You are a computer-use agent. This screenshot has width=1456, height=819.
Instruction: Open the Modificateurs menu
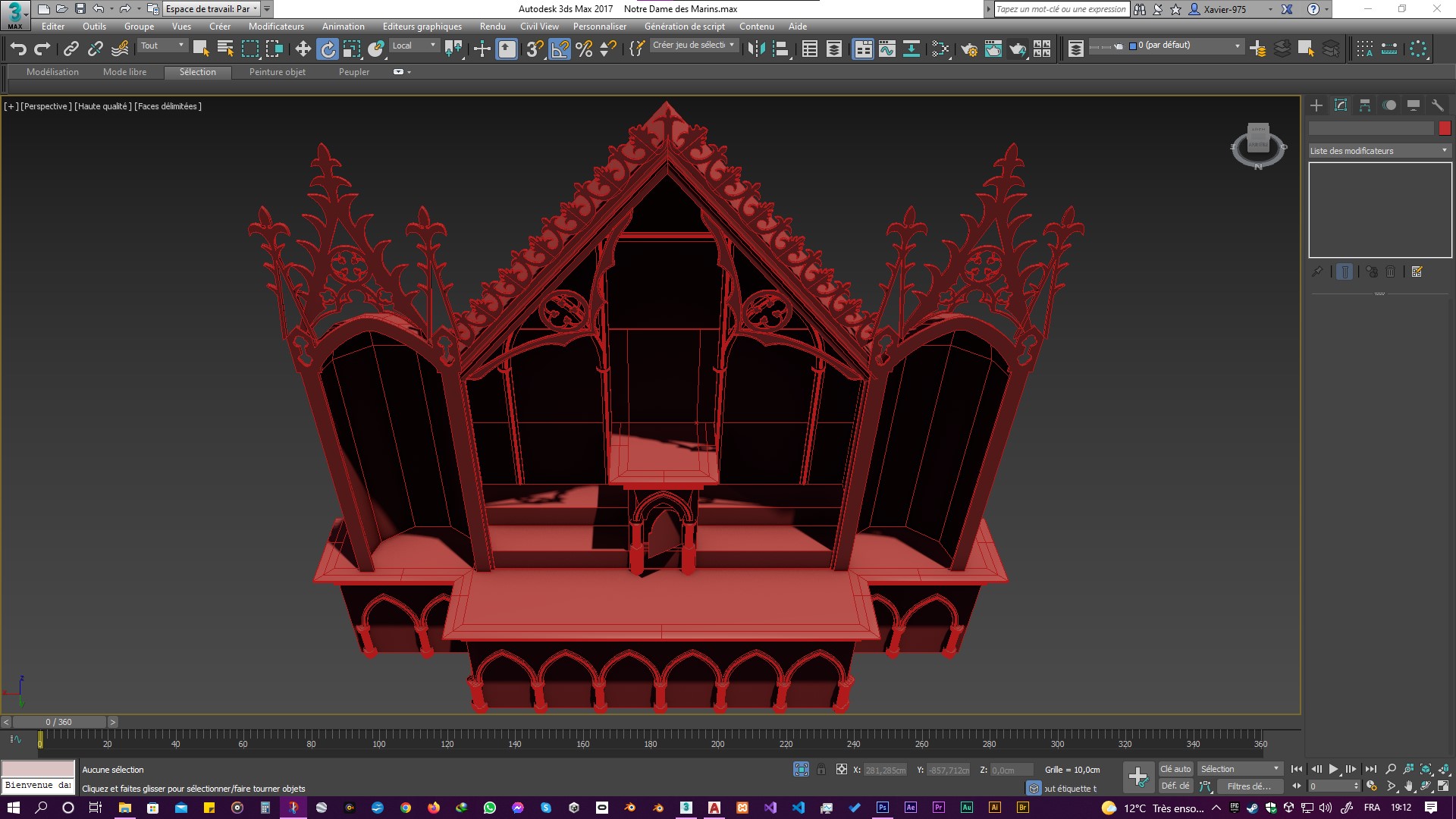pos(276,27)
